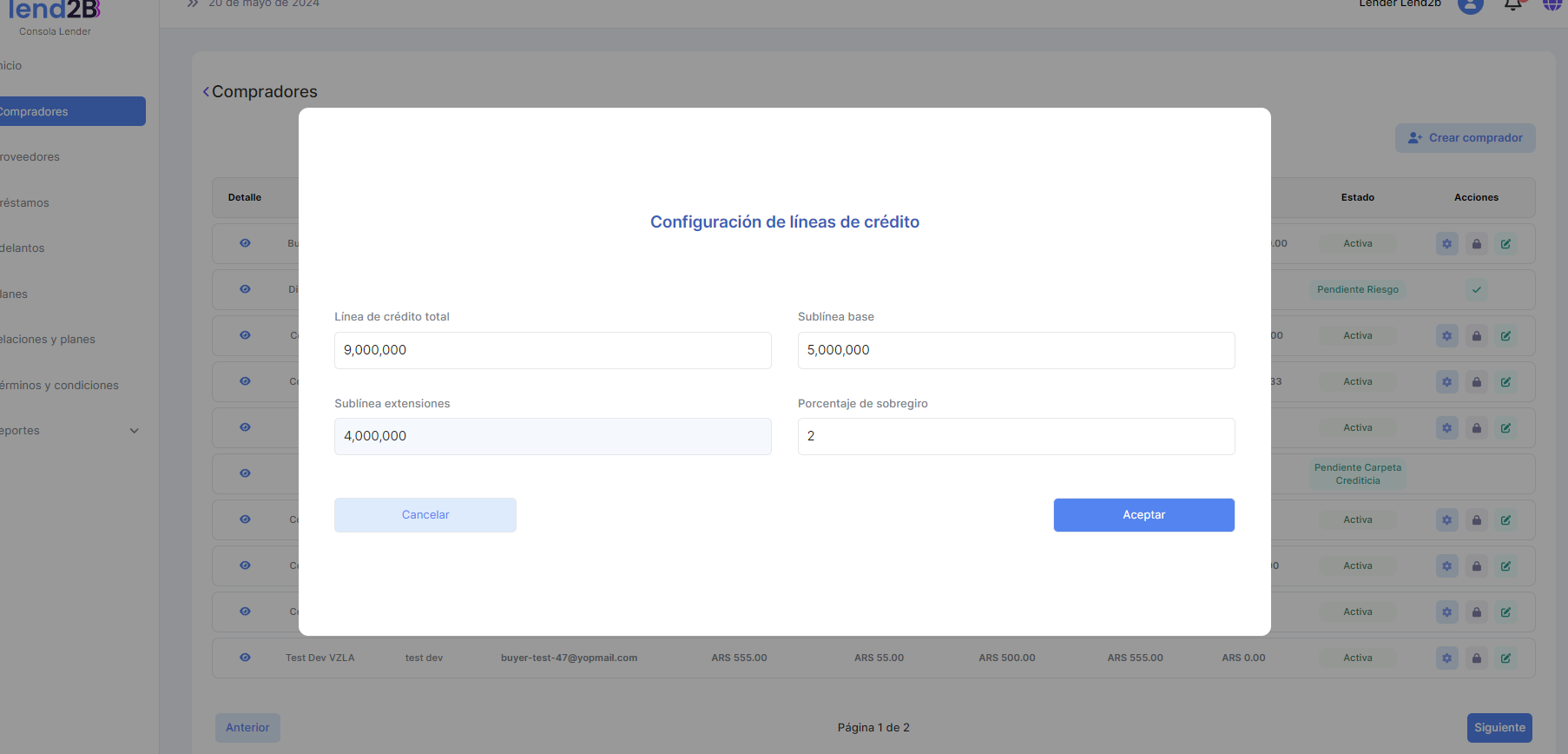Click gear settings icon in Test Dev VZLA row

tap(1446, 658)
